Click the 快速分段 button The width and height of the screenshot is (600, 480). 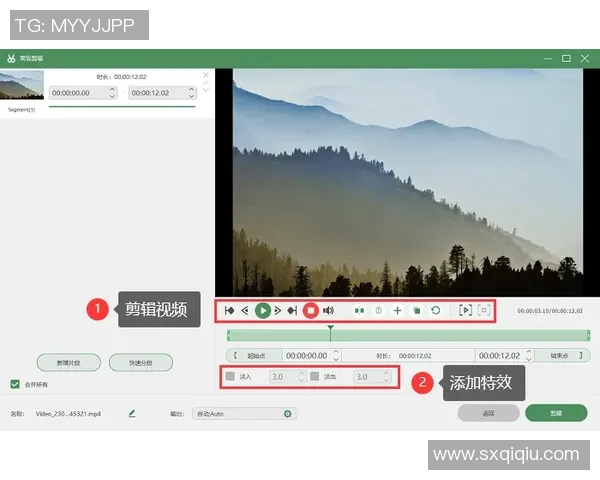(140, 362)
